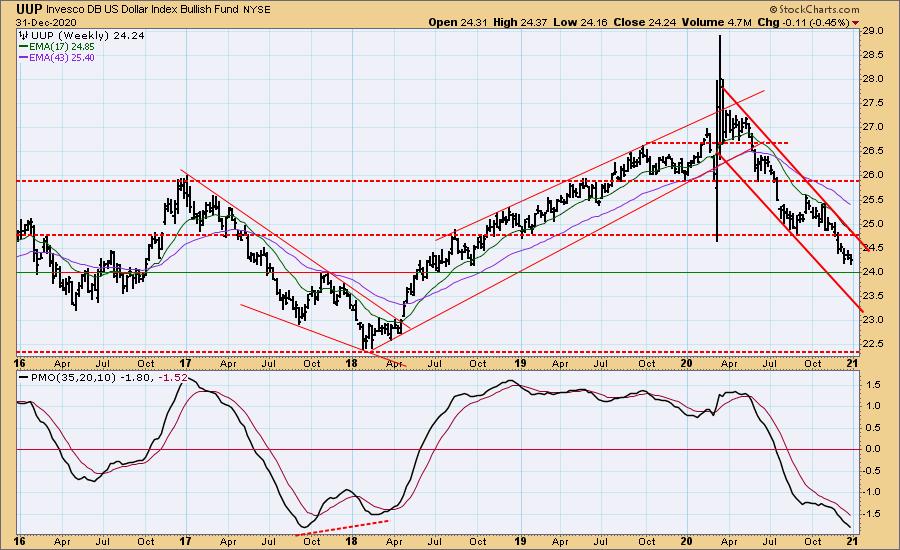Click the 28.0 price axis label

coord(872,79)
